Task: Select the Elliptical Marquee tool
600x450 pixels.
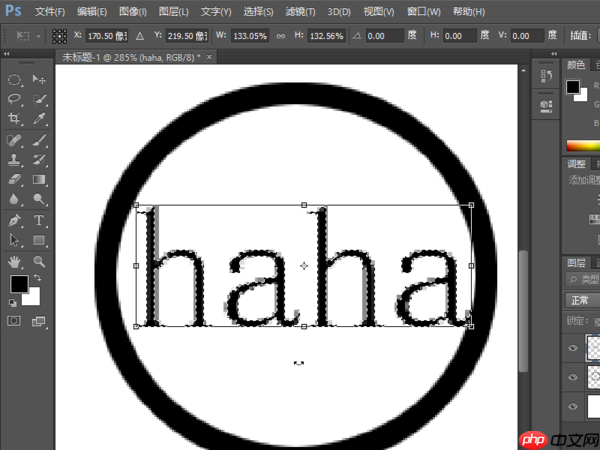Action: pyautogui.click(x=14, y=79)
